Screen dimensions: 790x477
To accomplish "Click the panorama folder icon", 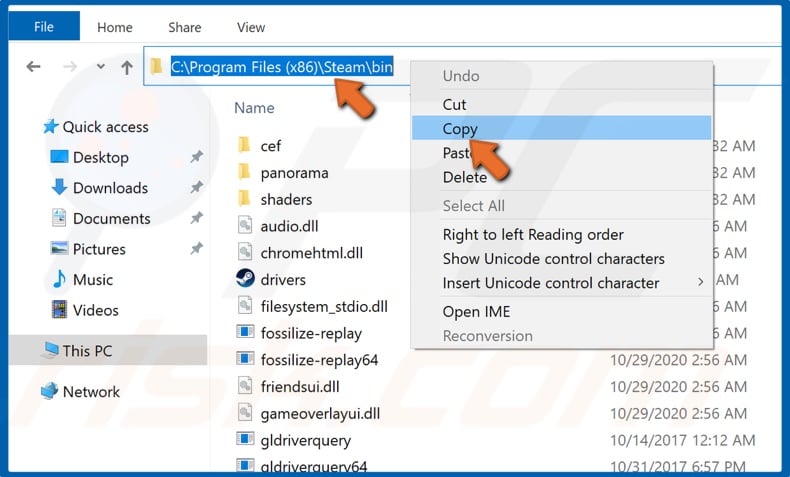I will coord(244,172).
